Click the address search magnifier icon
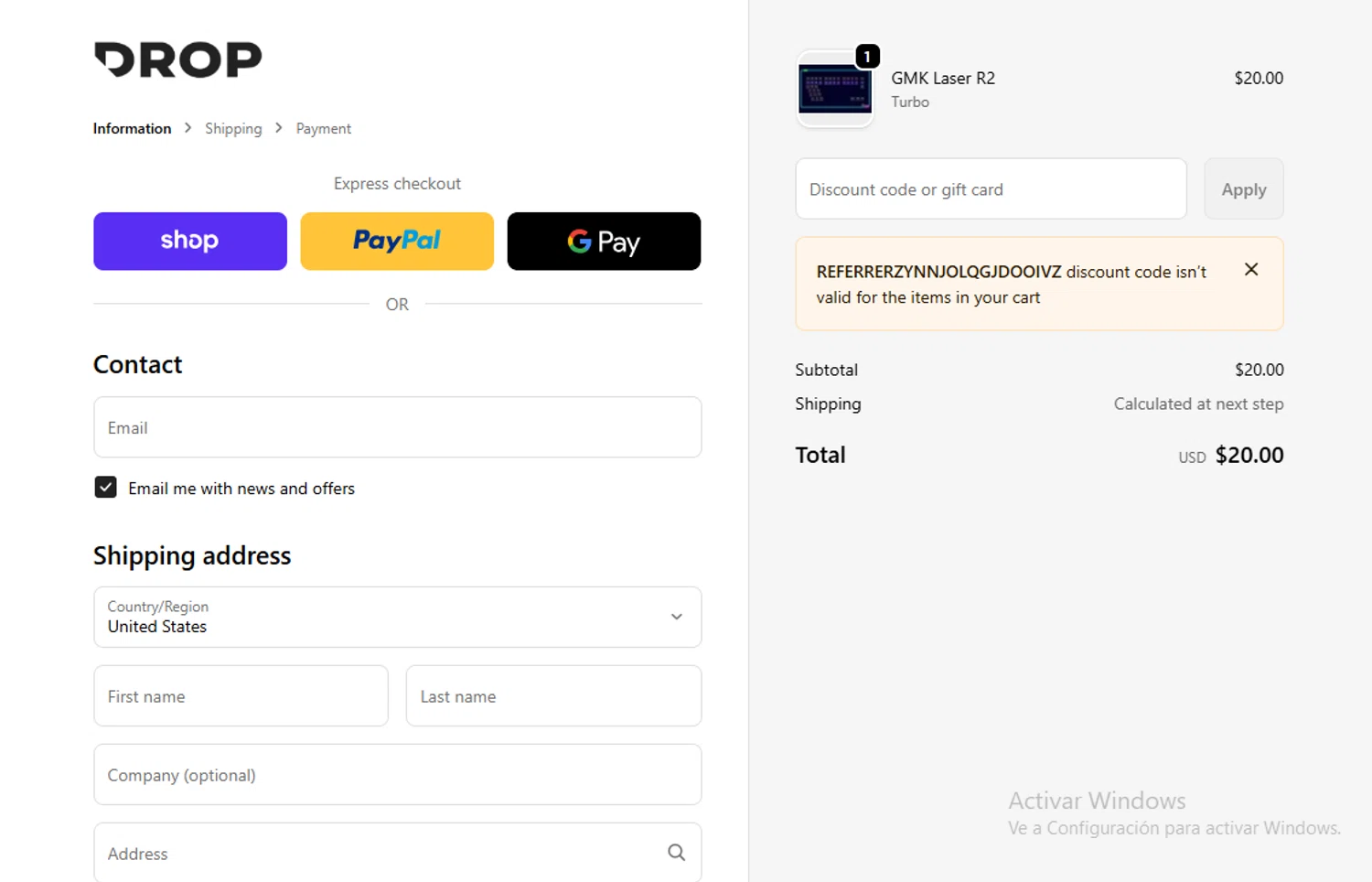The width and height of the screenshot is (1372, 882). 676,853
